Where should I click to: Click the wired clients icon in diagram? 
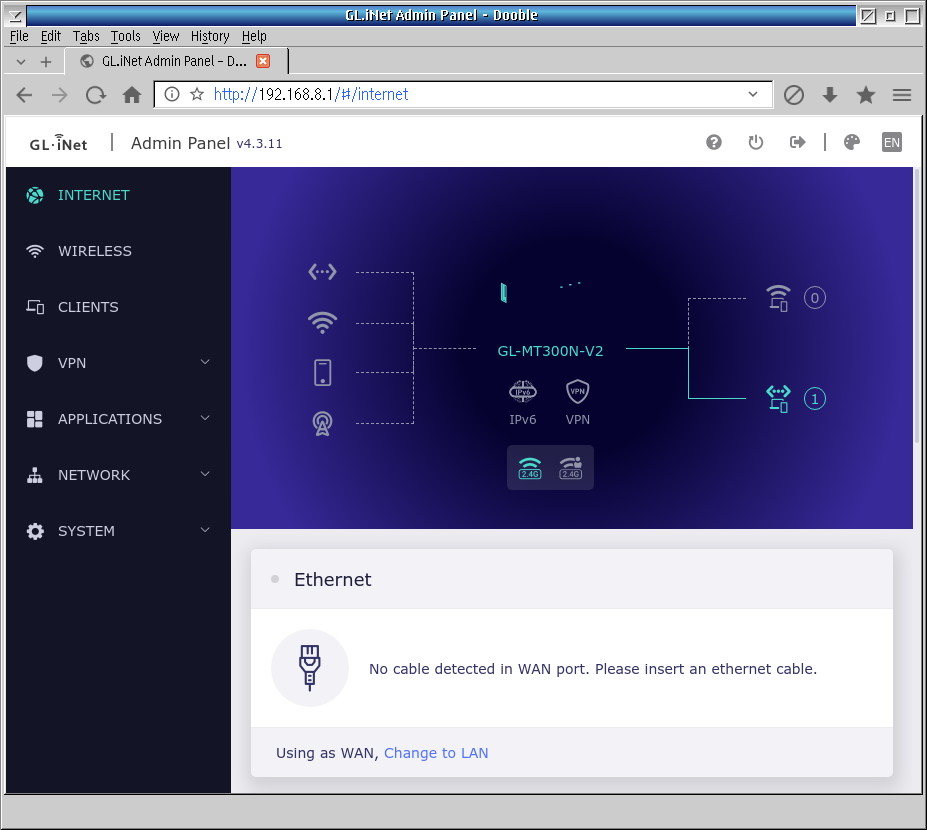pyautogui.click(x=778, y=399)
